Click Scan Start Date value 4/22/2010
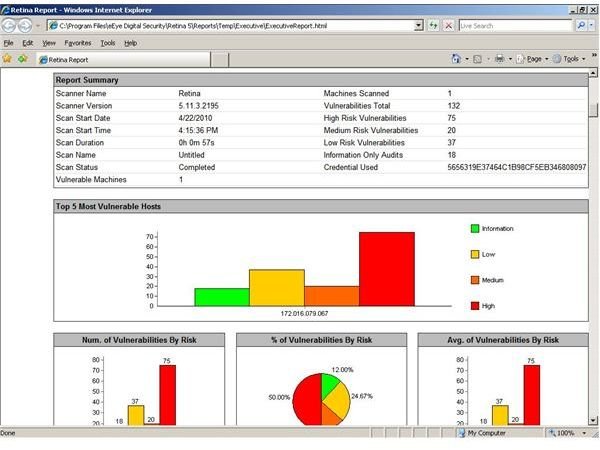Screen dimensions: 600x450 (195, 118)
